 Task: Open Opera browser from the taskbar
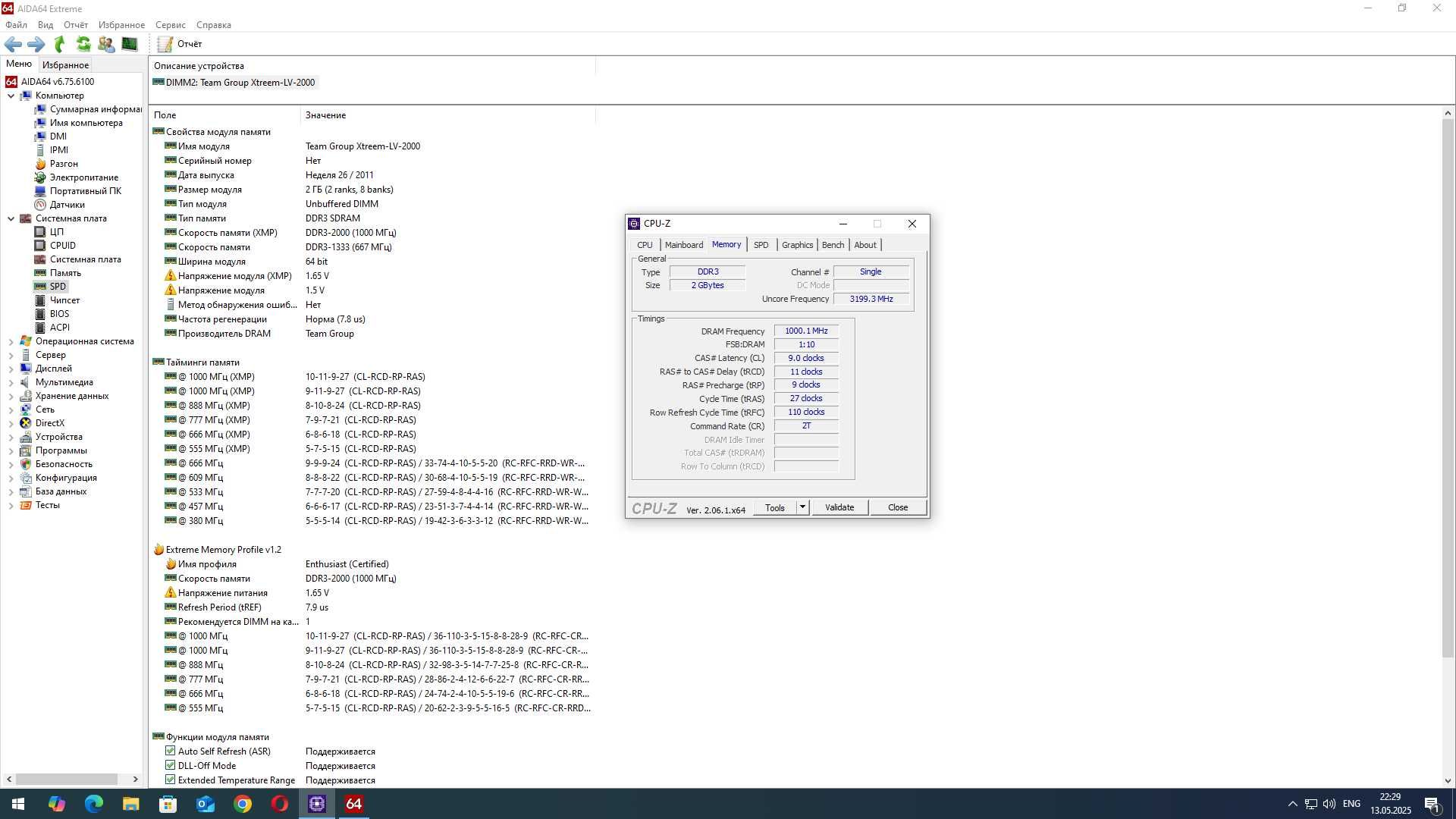(280, 804)
